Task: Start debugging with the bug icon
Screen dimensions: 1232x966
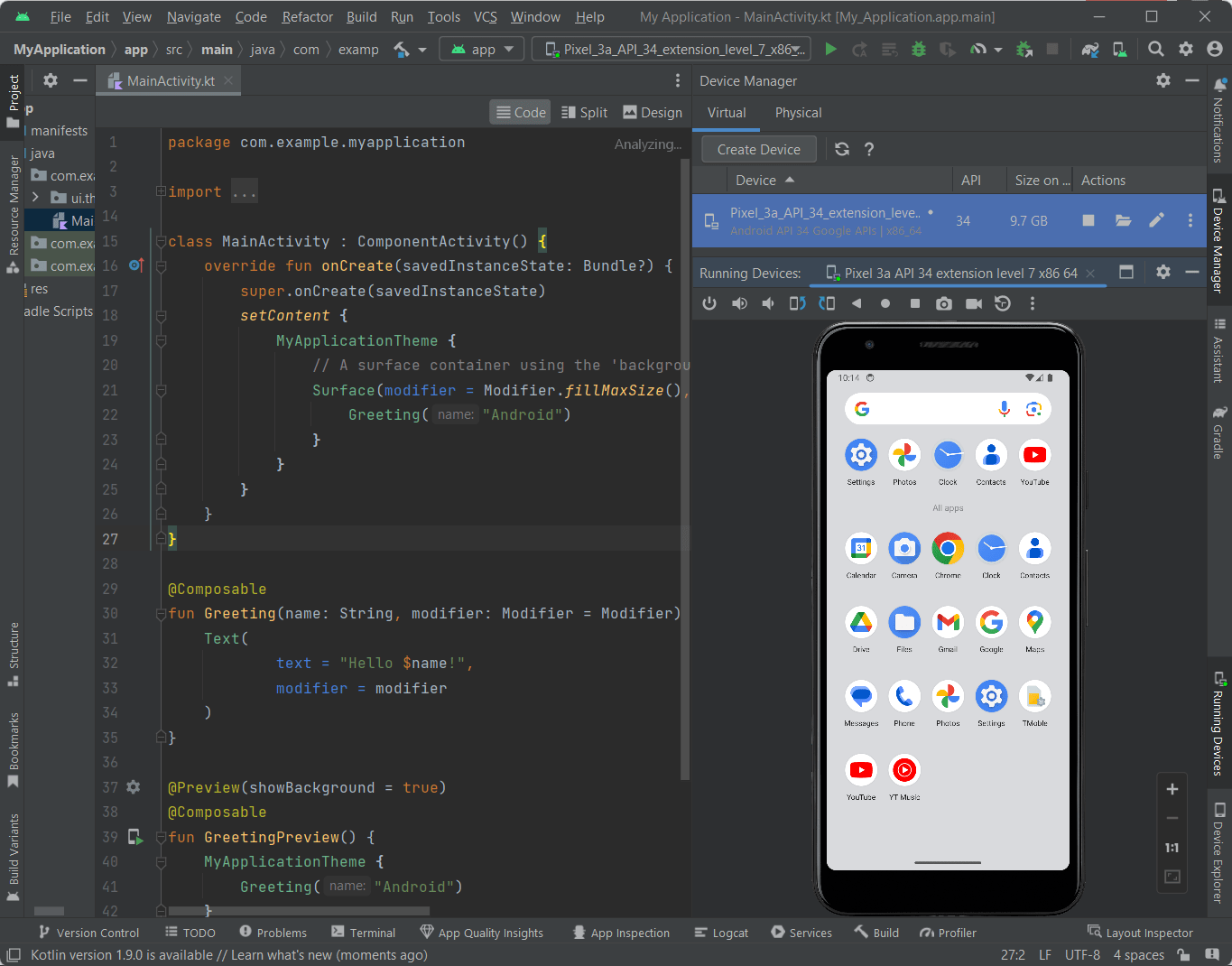Action: (x=918, y=50)
